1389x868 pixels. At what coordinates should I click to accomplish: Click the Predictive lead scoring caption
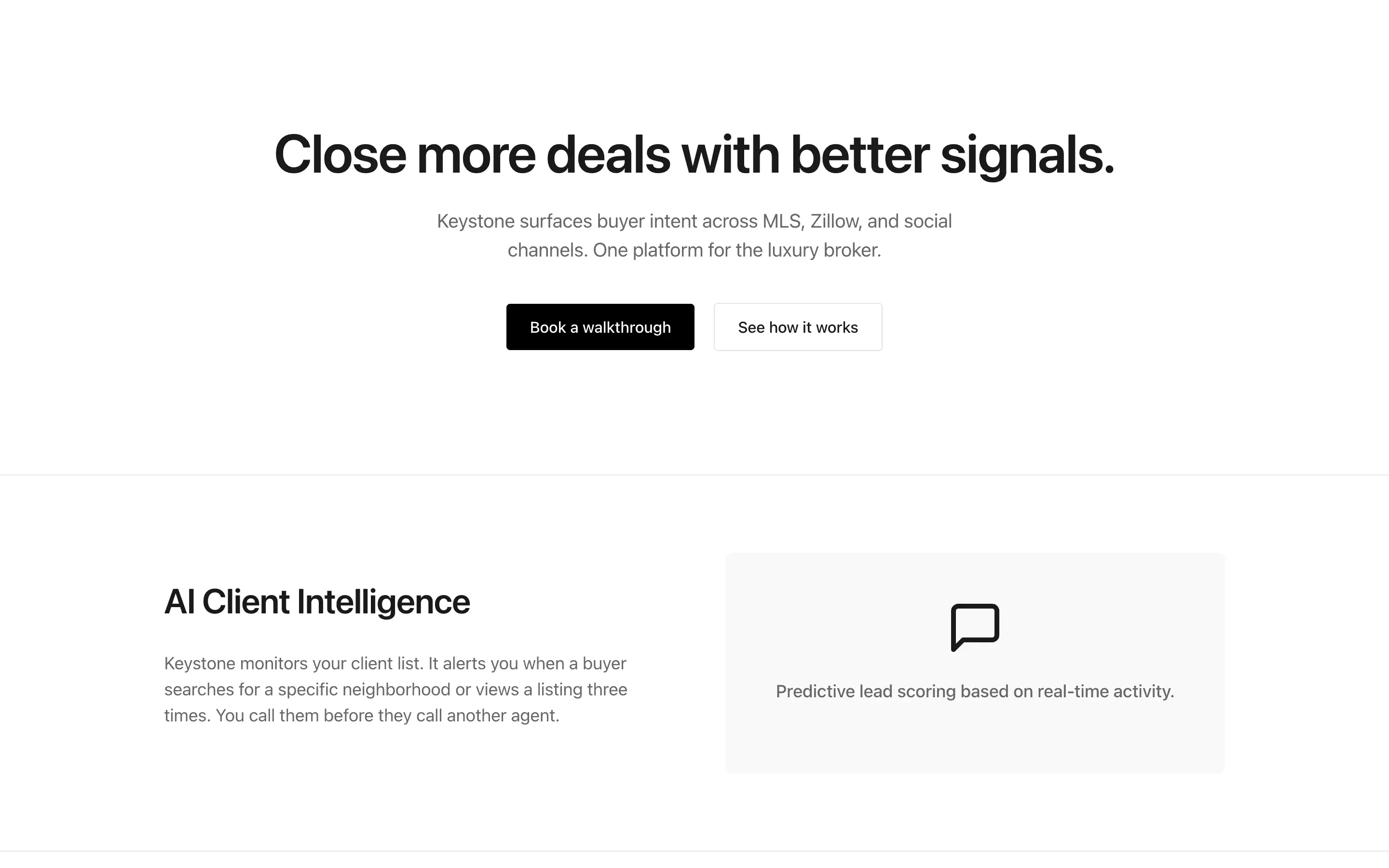[975, 691]
